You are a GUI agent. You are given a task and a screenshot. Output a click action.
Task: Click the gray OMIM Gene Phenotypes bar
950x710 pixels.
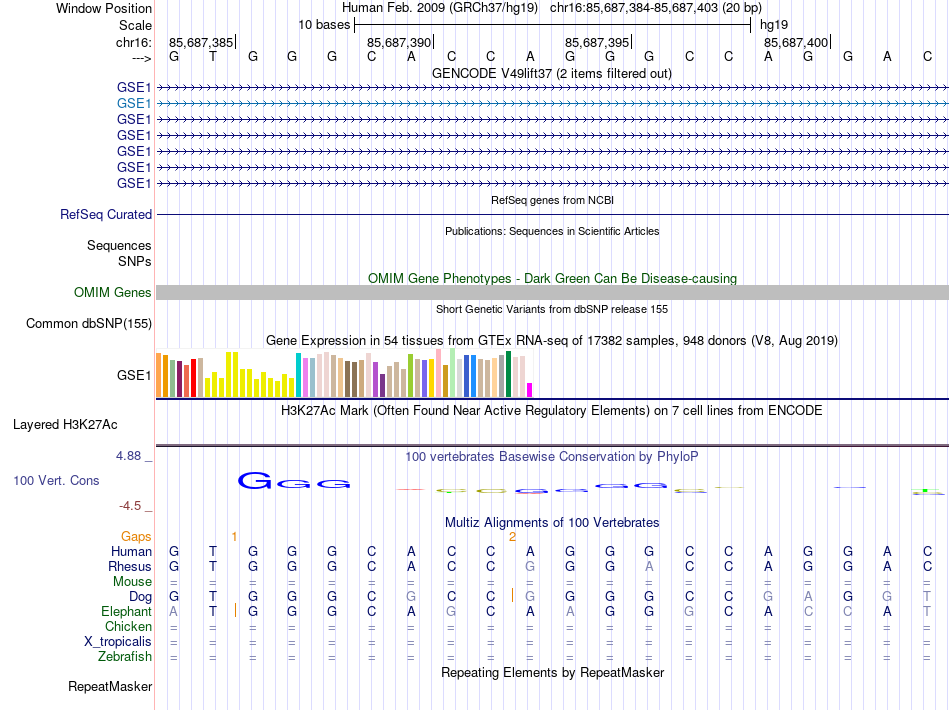(551, 292)
